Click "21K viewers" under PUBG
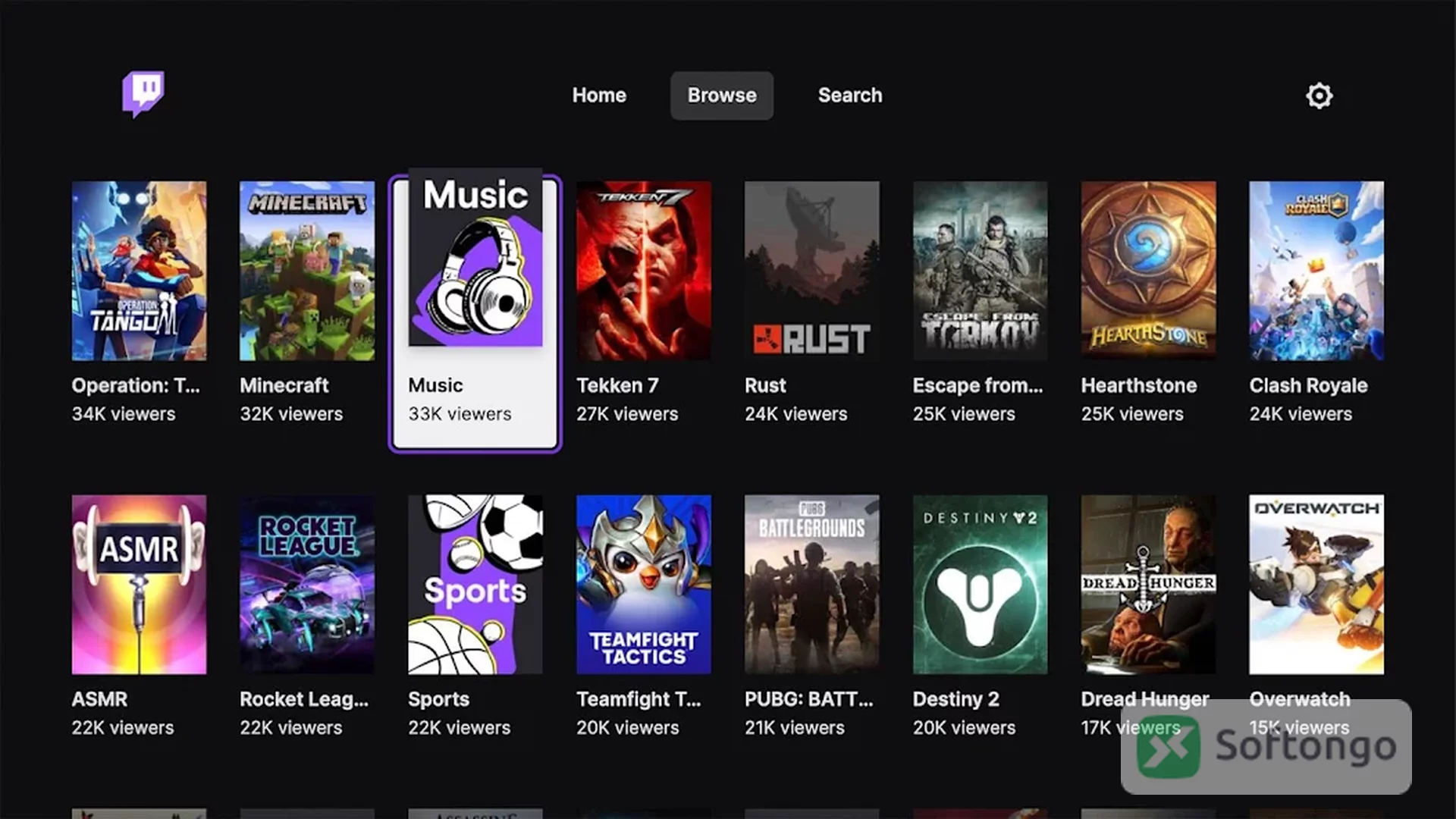 (795, 728)
